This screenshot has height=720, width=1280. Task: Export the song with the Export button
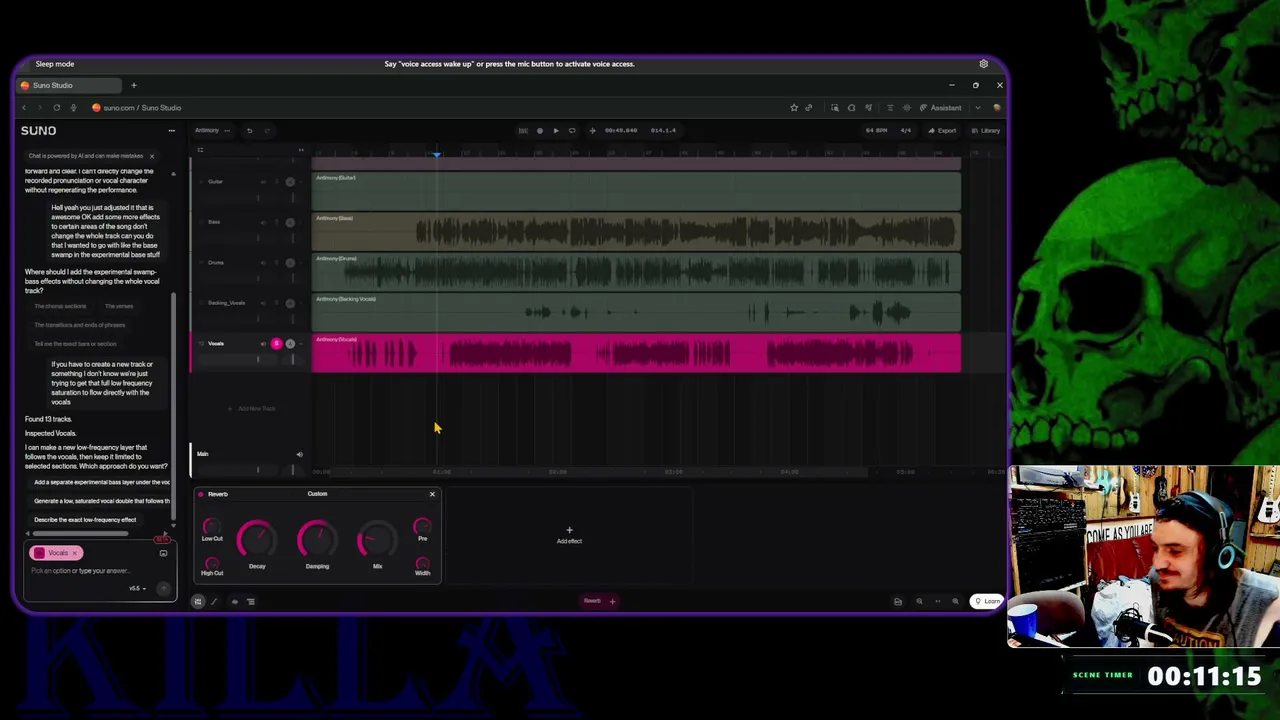point(942,130)
